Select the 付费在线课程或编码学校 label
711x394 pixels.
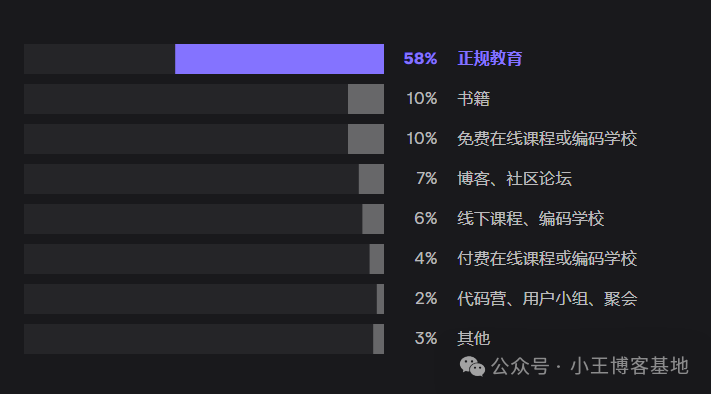coord(547,258)
